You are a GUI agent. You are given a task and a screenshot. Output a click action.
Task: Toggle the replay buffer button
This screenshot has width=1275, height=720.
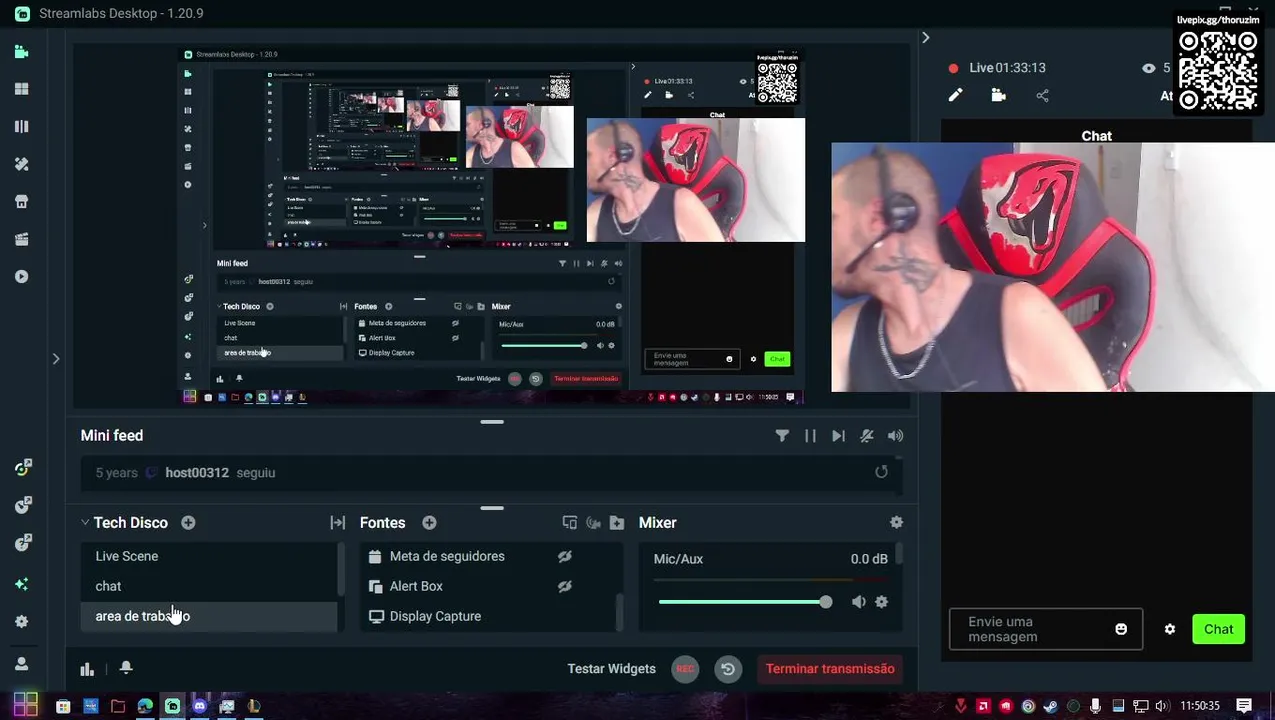(x=728, y=669)
